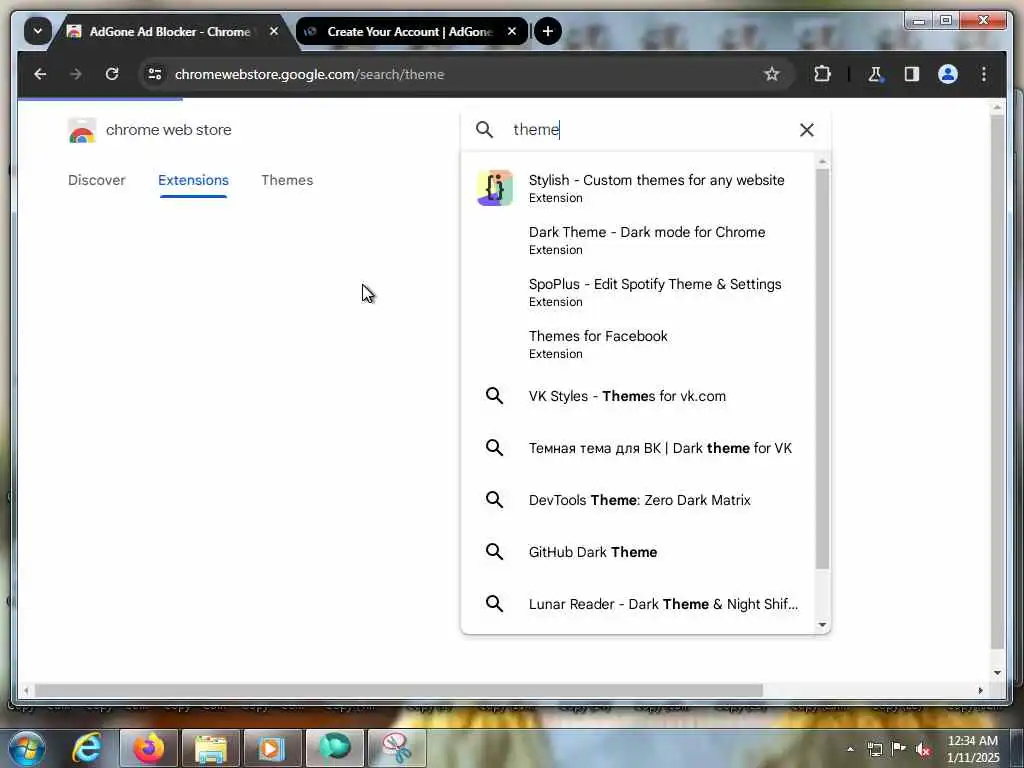Close the AdGone Ad Blocker tab
The height and width of the screenshot is (768, 1024).
tap(274, 31)
